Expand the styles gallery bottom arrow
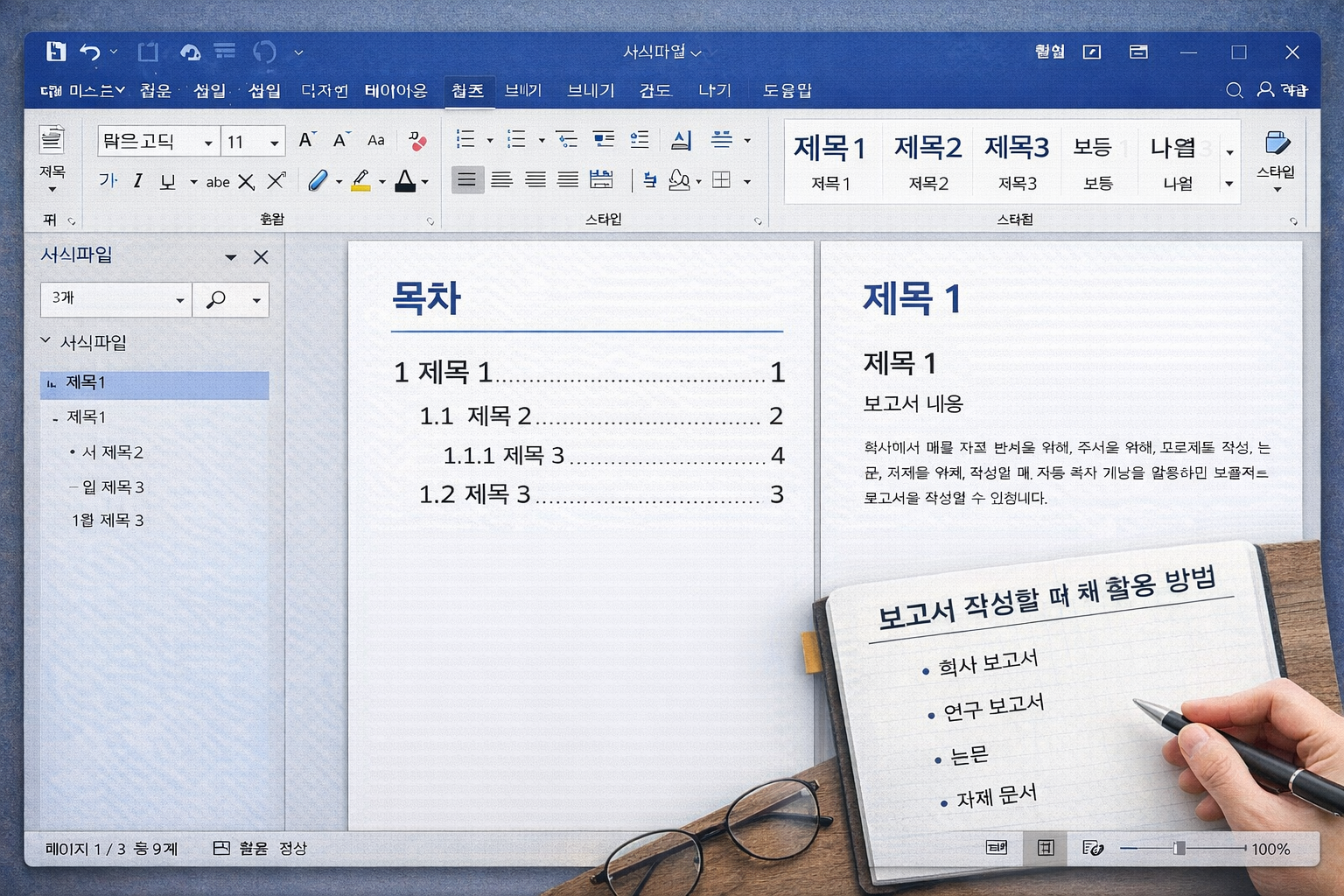This screenshot has height=896, width=1344. (x=1229, y=184)
